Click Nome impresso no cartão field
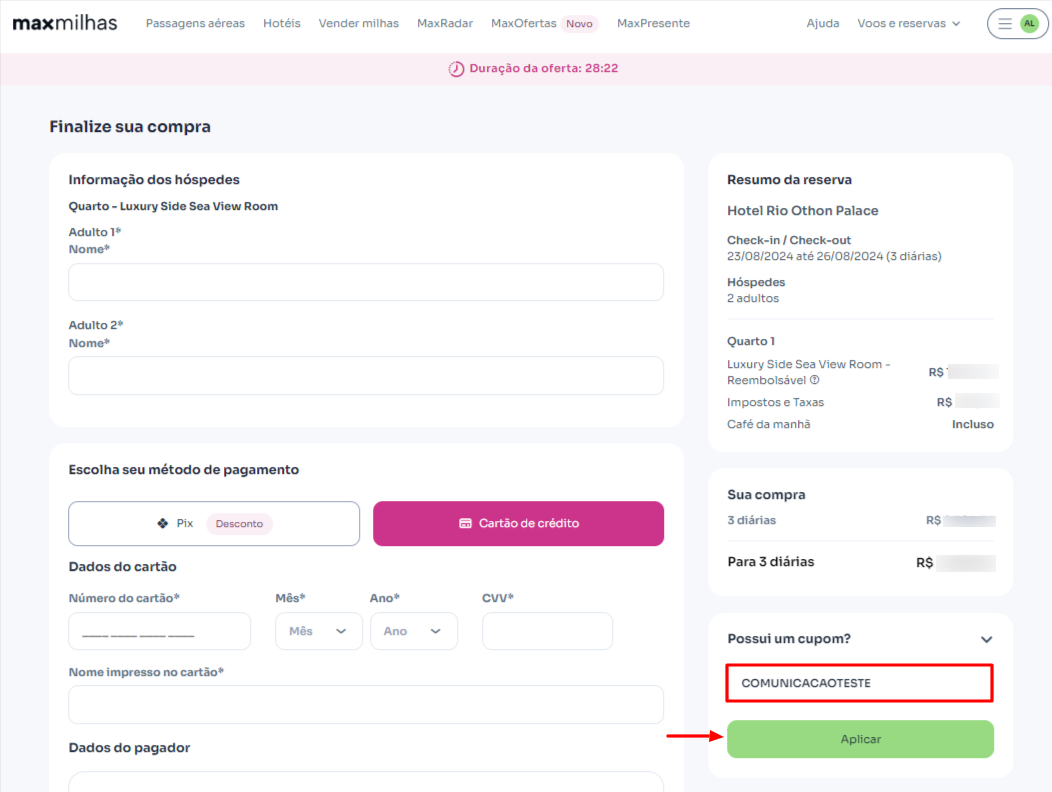 point(366,705)
